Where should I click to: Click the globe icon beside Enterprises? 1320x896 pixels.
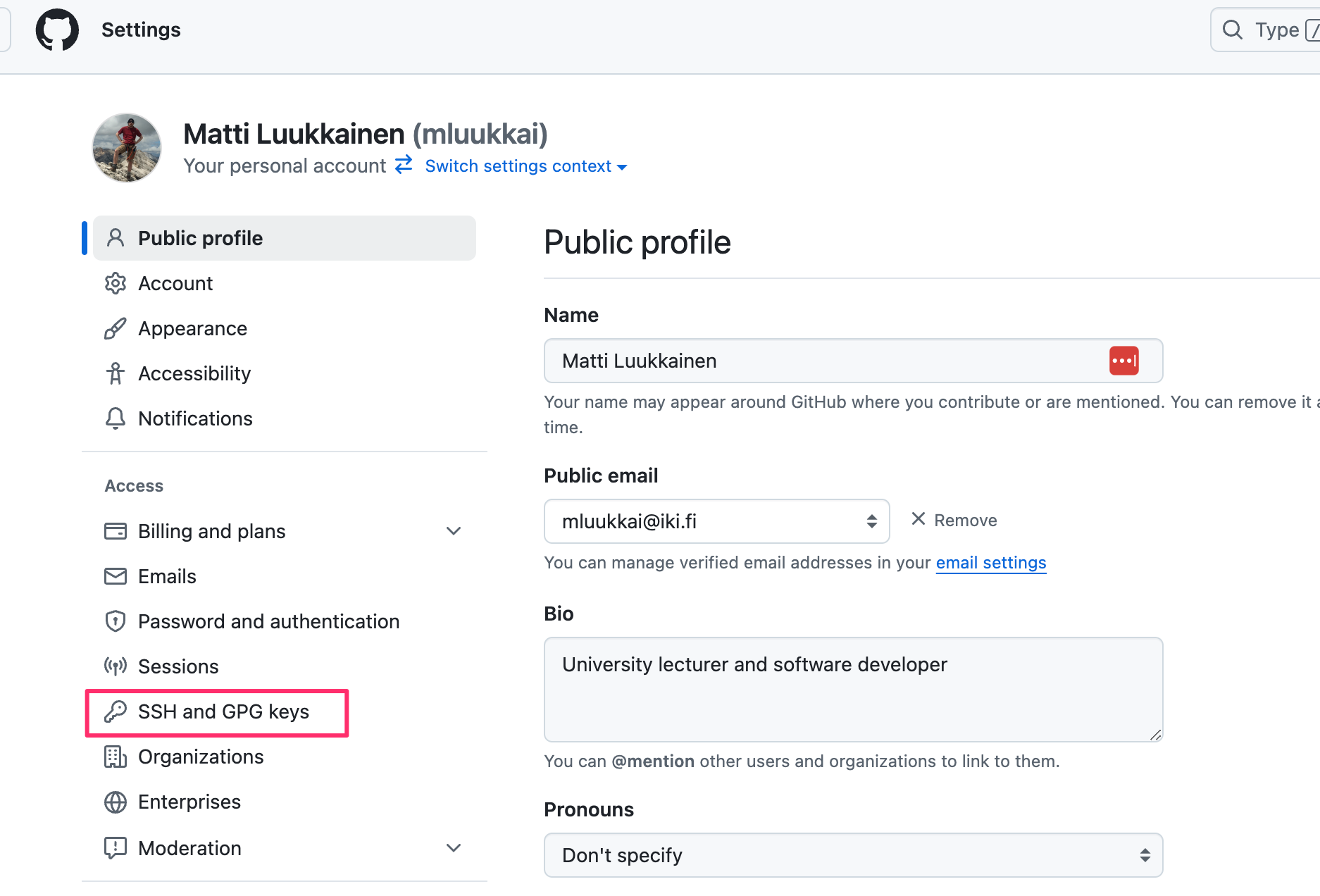pos(116,802)
